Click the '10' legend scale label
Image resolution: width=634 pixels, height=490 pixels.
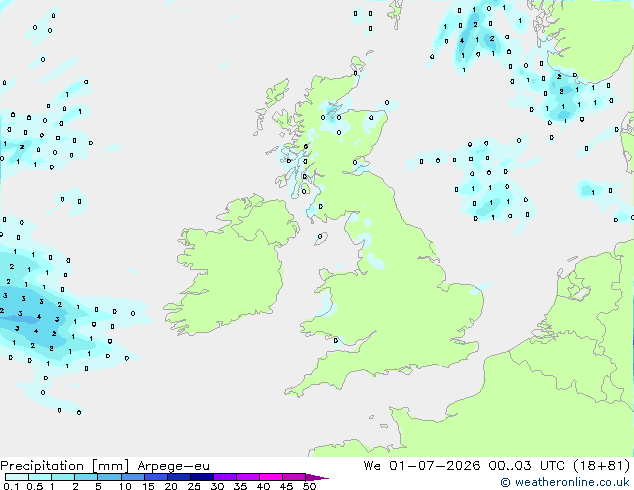pyautogui.click(x=125, y=486)
